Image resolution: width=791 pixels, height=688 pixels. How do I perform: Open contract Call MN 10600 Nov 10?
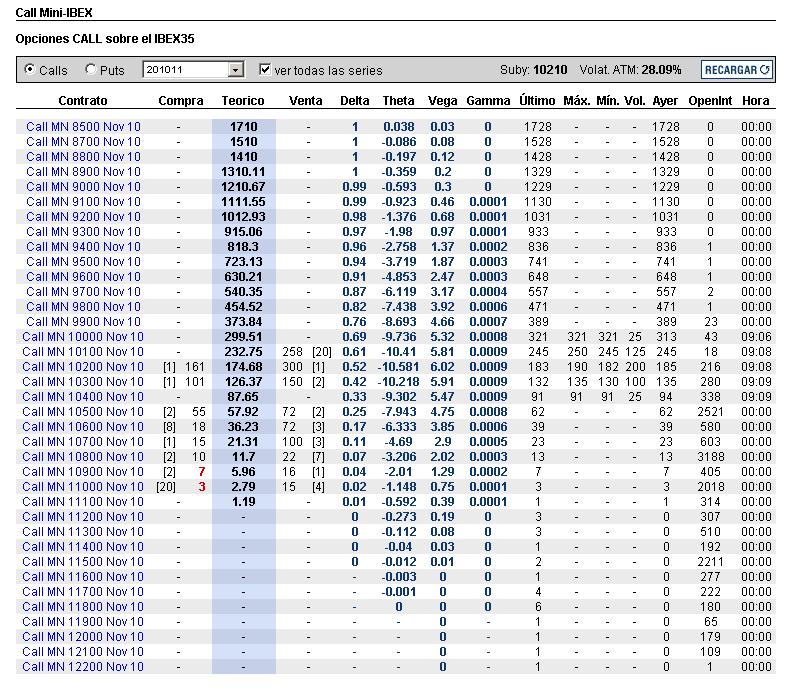pyautogui.click(x=83, y=427)
